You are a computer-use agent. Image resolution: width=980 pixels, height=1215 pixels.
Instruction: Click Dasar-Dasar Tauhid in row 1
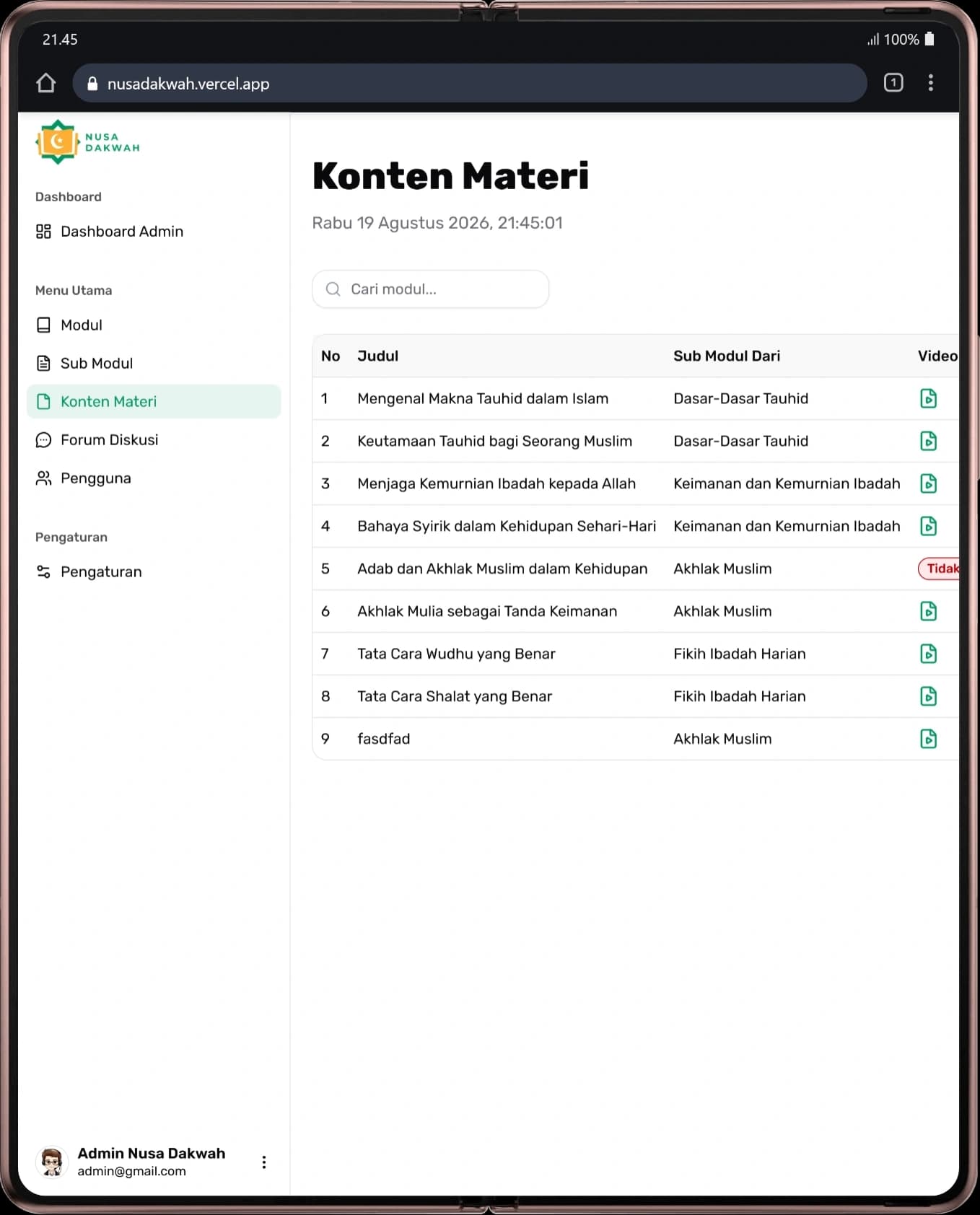pos(740,398)
